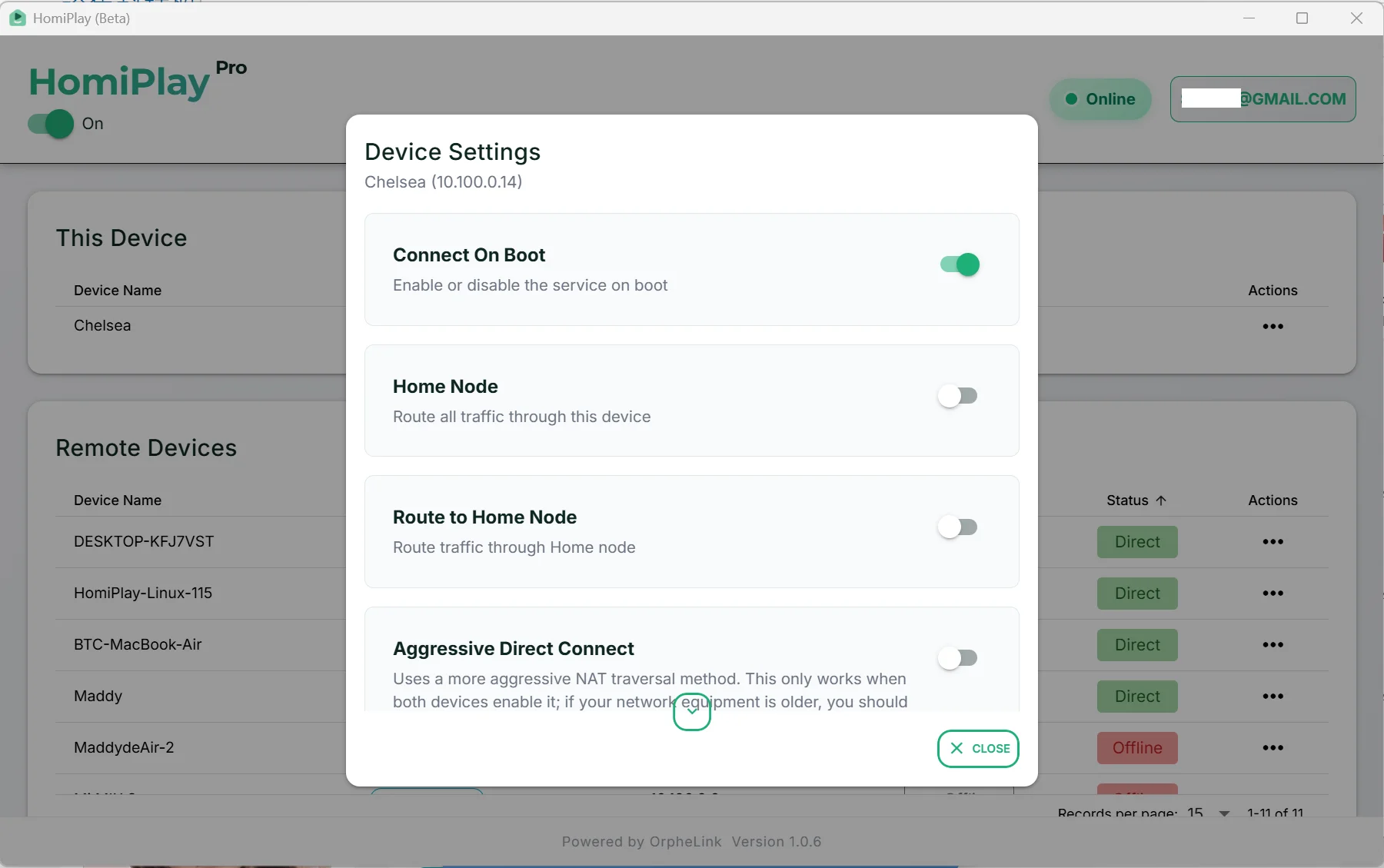Open the GMAIL.COM account button
This screenshot has width=1384, height=868.
(1263, 99)
